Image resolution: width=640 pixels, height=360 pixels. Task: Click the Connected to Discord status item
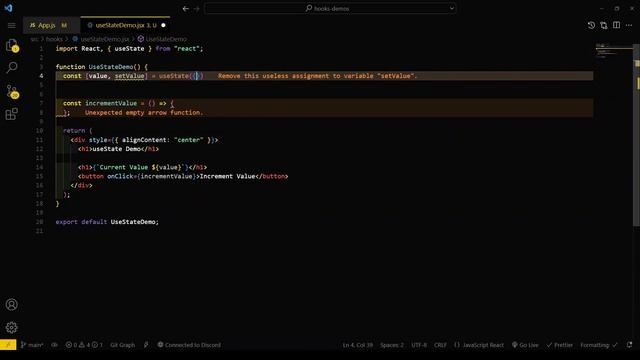(189, 345)
